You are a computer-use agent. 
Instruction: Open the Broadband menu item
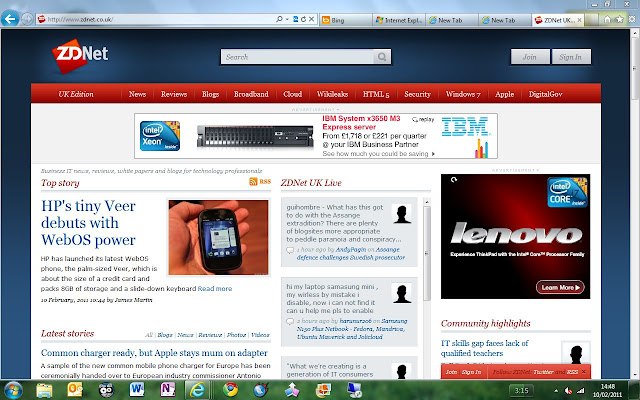(251, 94)
